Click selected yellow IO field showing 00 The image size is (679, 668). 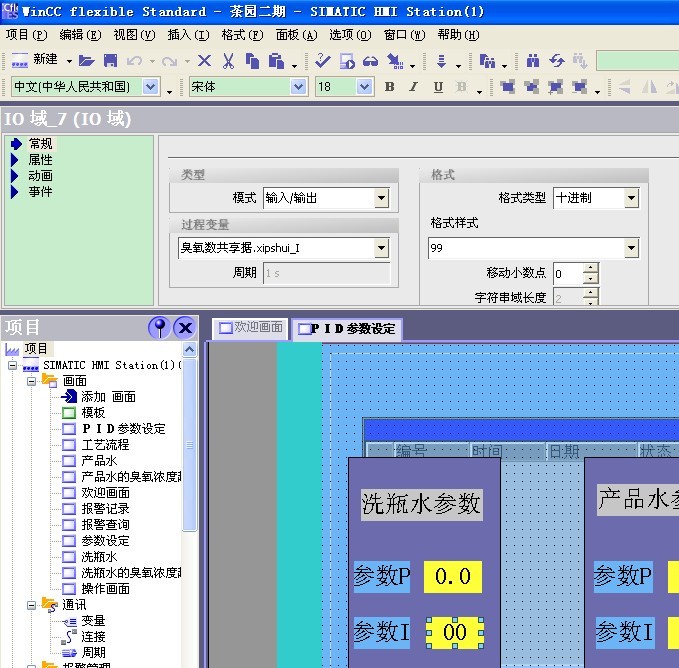tap(455, 633)
